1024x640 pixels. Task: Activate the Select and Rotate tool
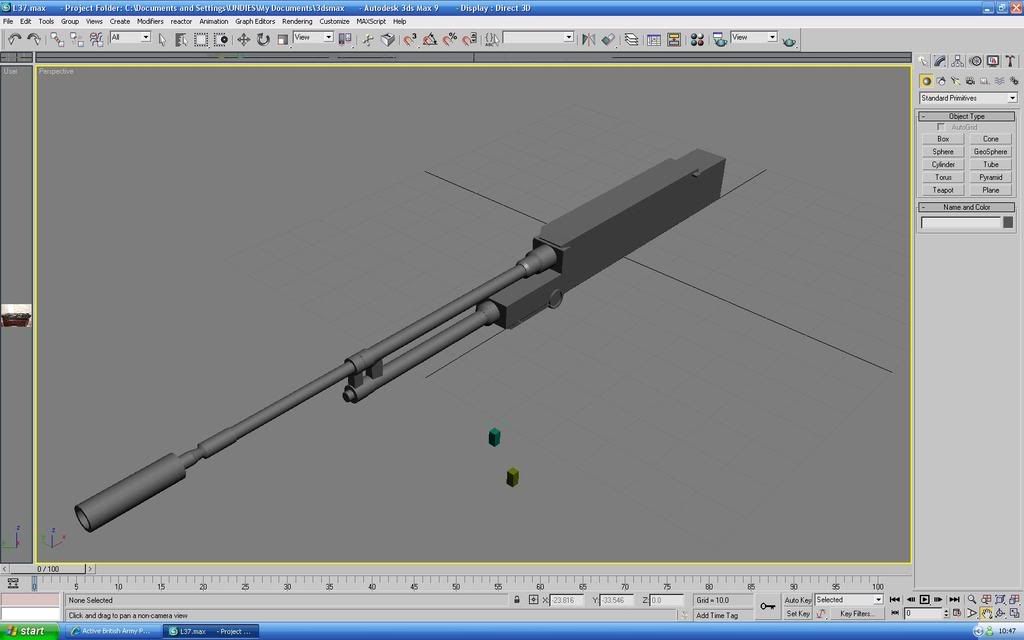[263, 39]
